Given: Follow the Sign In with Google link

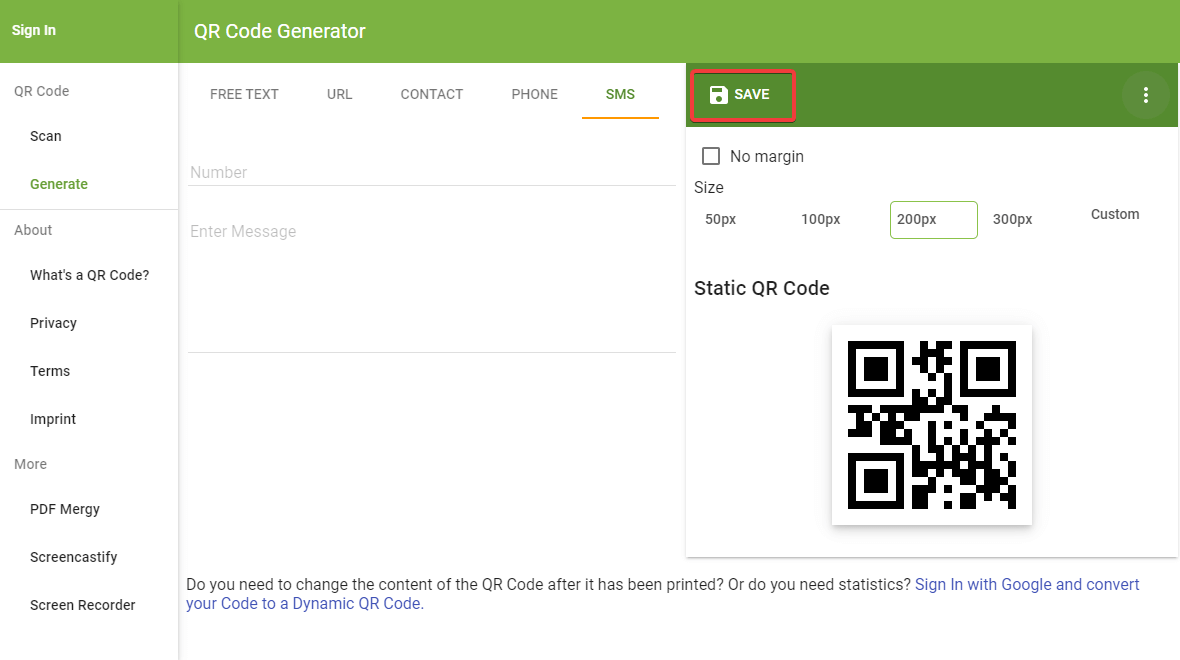Looking at the screenshot, I should click(x=1026, y=584).
